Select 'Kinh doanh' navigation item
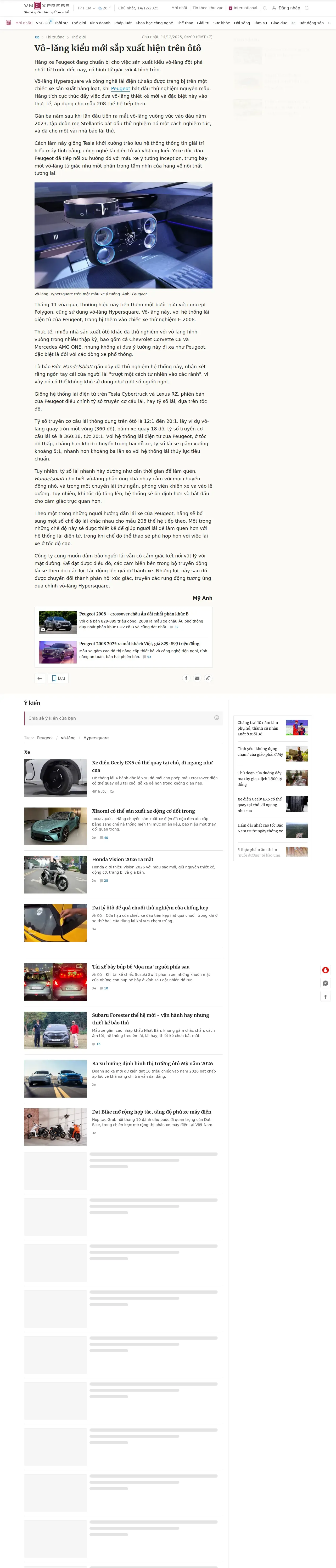 [100, 23]
